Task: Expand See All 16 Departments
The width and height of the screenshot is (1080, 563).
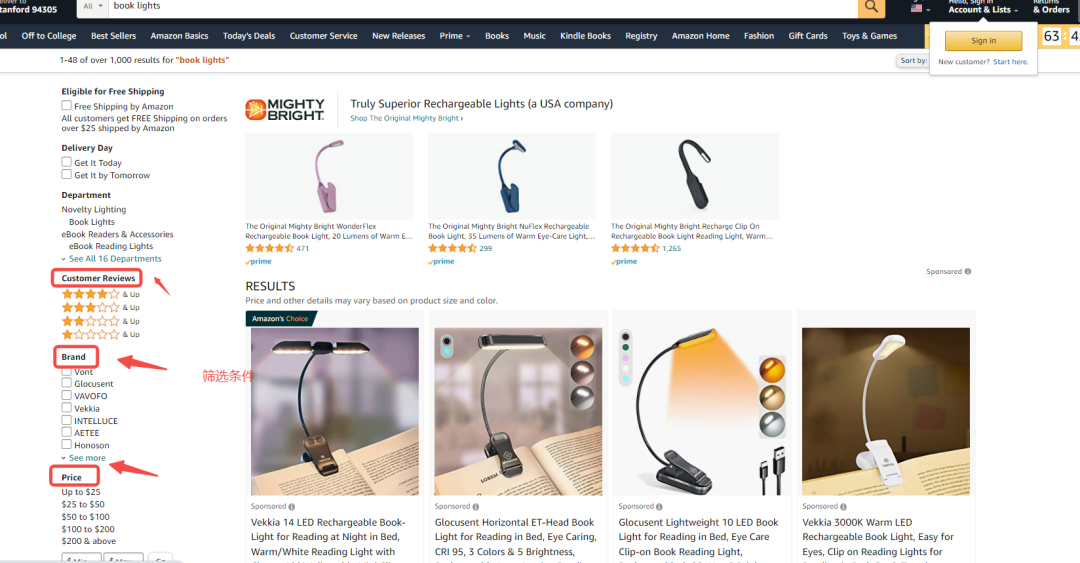Action: click(x=112, y=259)
